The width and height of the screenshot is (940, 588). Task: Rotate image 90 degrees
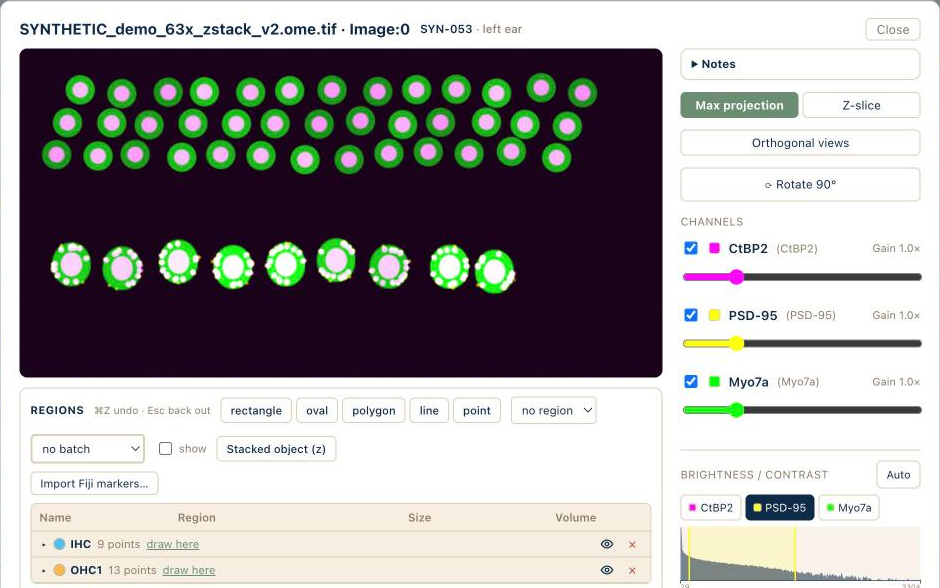(800, 185)
